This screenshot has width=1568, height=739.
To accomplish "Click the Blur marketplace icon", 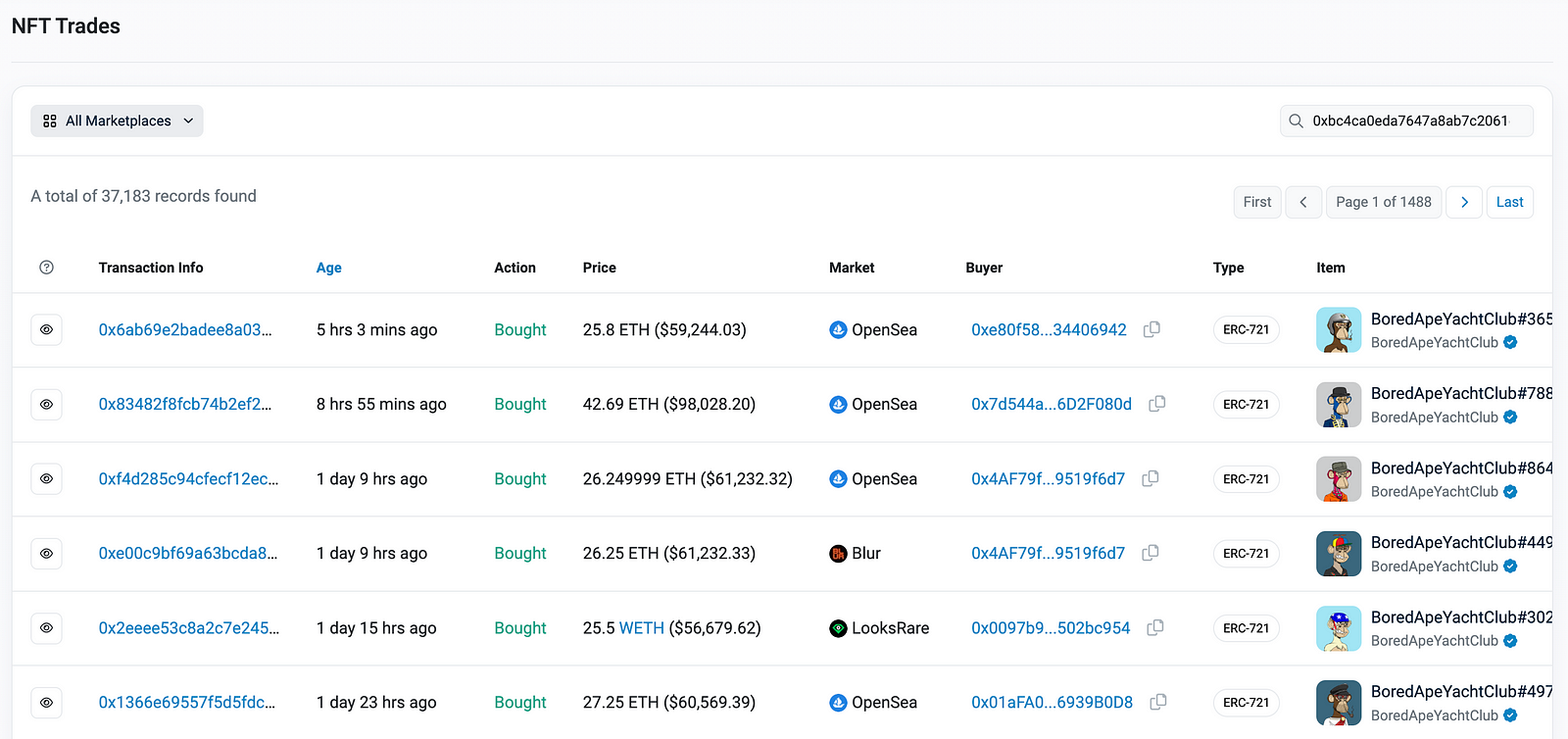I will 838,554.
